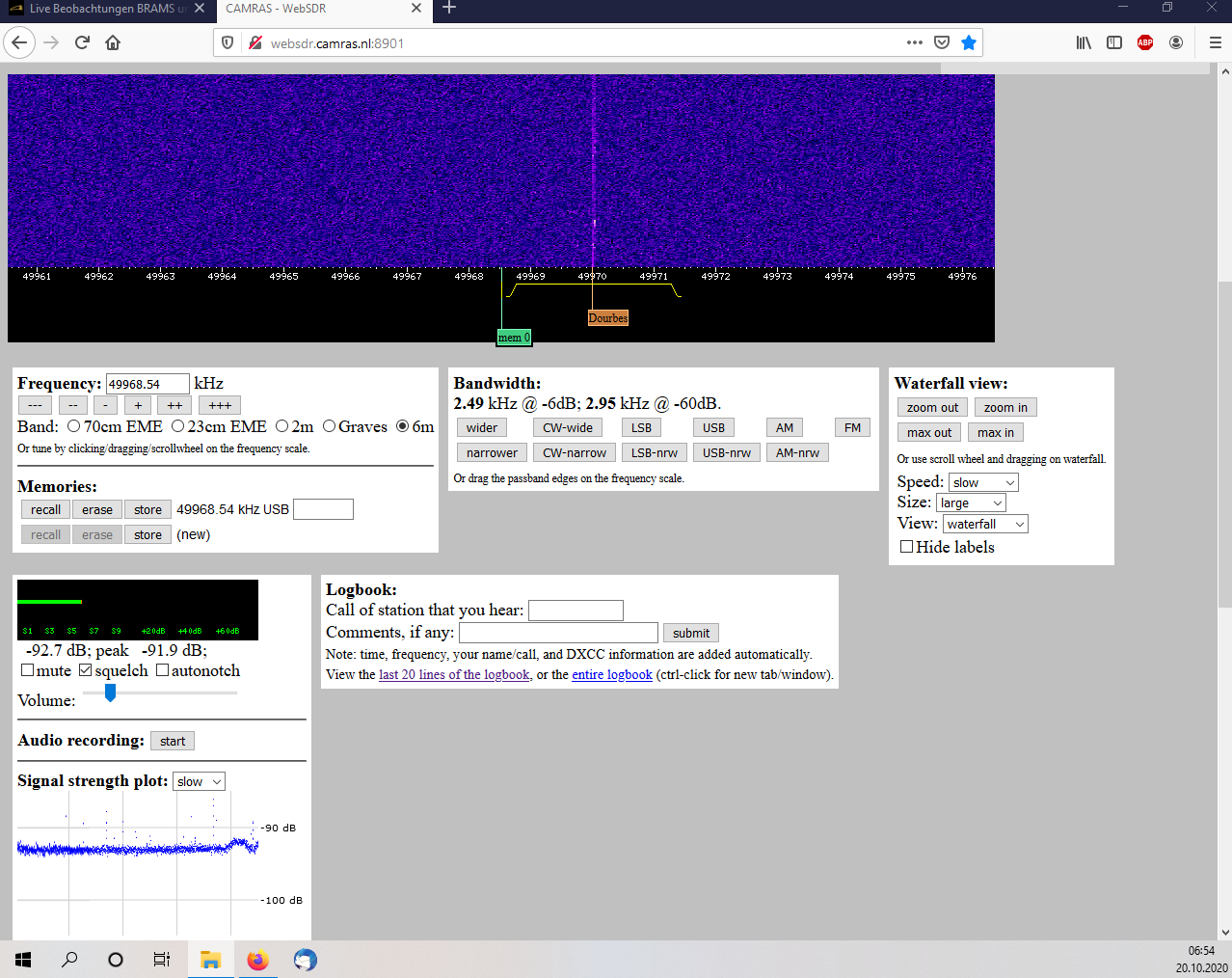This screenshot has height=978, width=1232.
Task: Open Cortana circle icon in taskbar
Action: click(x=116, y=960)
